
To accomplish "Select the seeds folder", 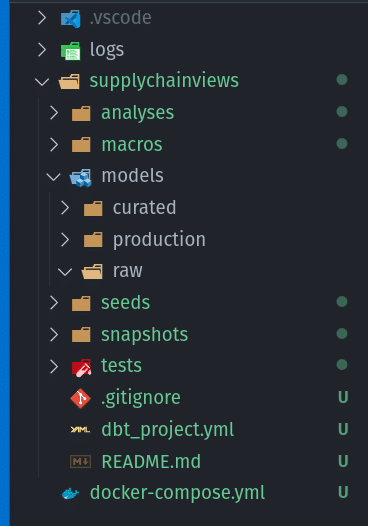I will pyautogui.click(x=125, y=303).
